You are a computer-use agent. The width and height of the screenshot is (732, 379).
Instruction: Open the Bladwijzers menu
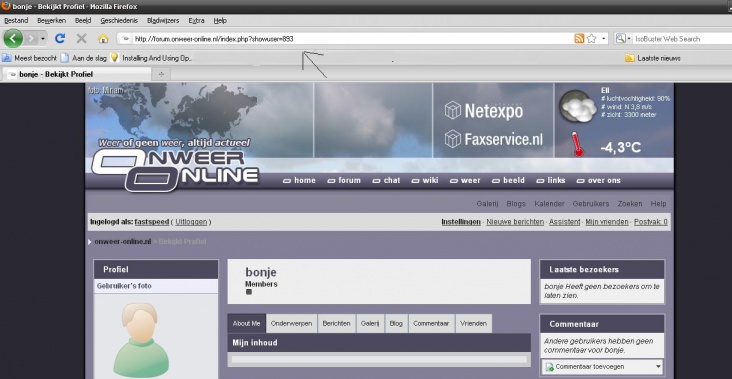[163, 21]
